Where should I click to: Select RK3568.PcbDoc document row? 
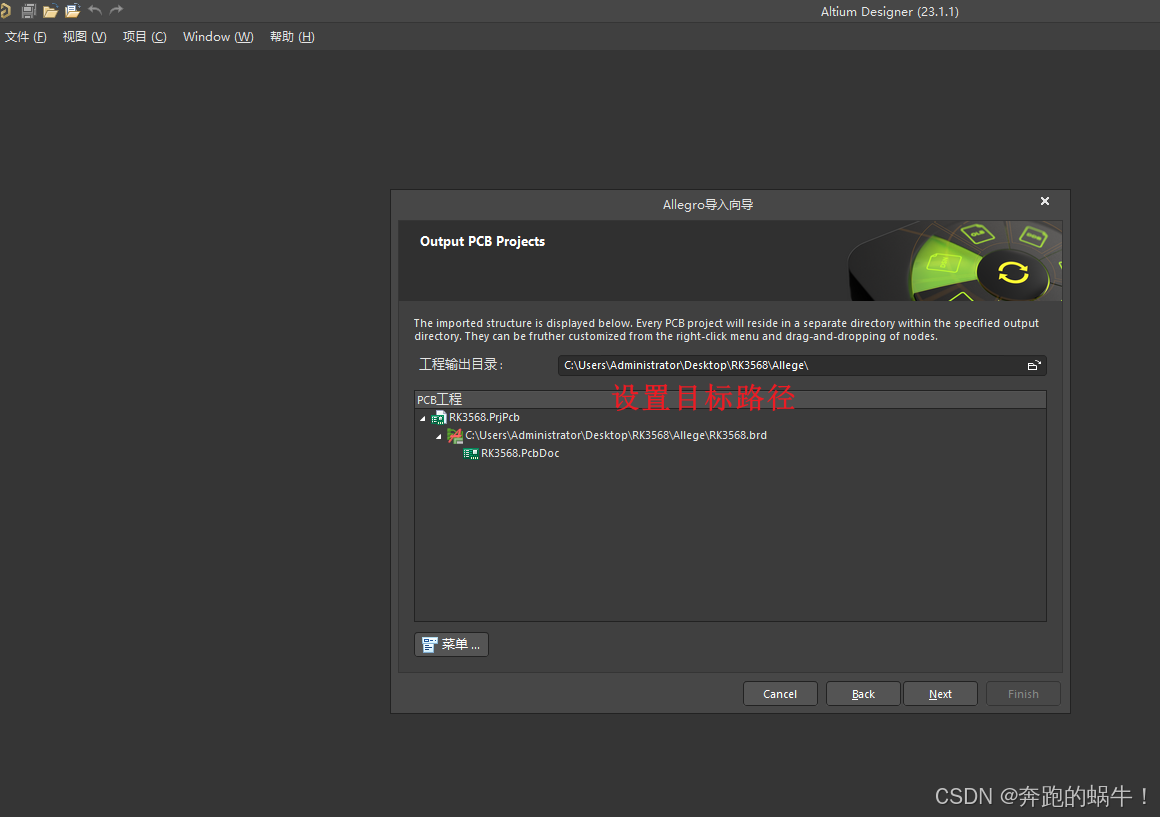coord(730,453)
